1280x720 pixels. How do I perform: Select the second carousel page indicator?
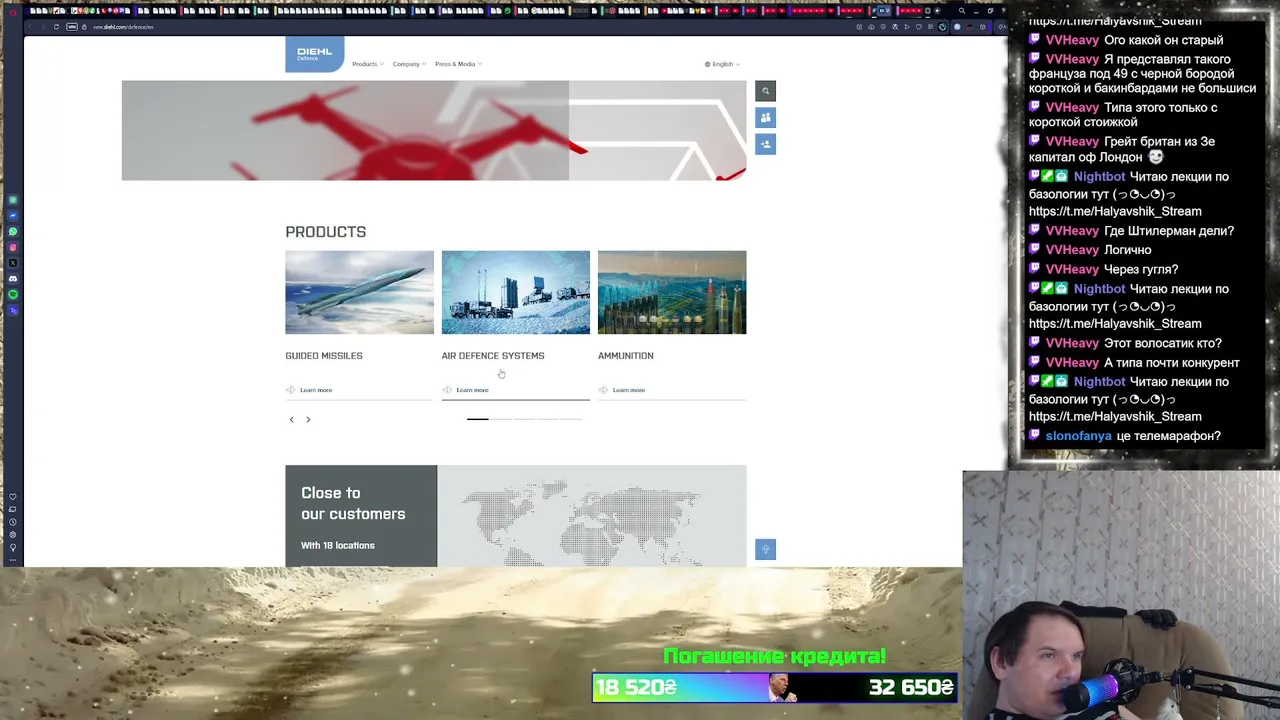pyautogui.click(x=501, y=419)
